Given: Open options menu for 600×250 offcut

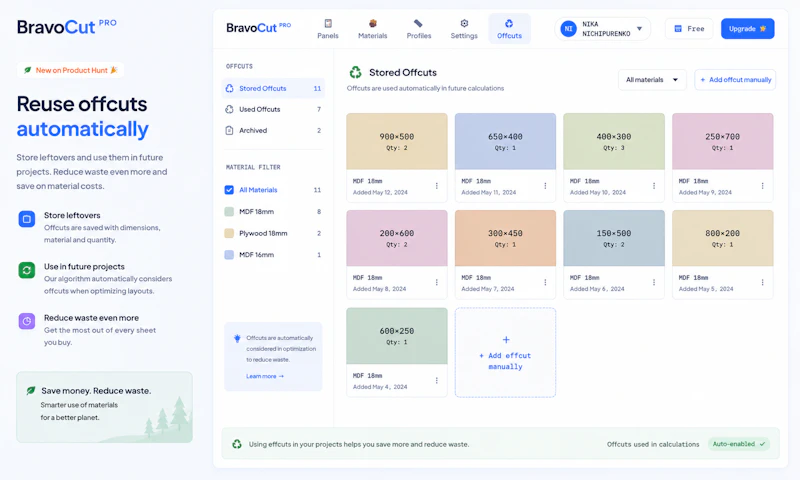Looking at the screenshot, I should point(437,381).
